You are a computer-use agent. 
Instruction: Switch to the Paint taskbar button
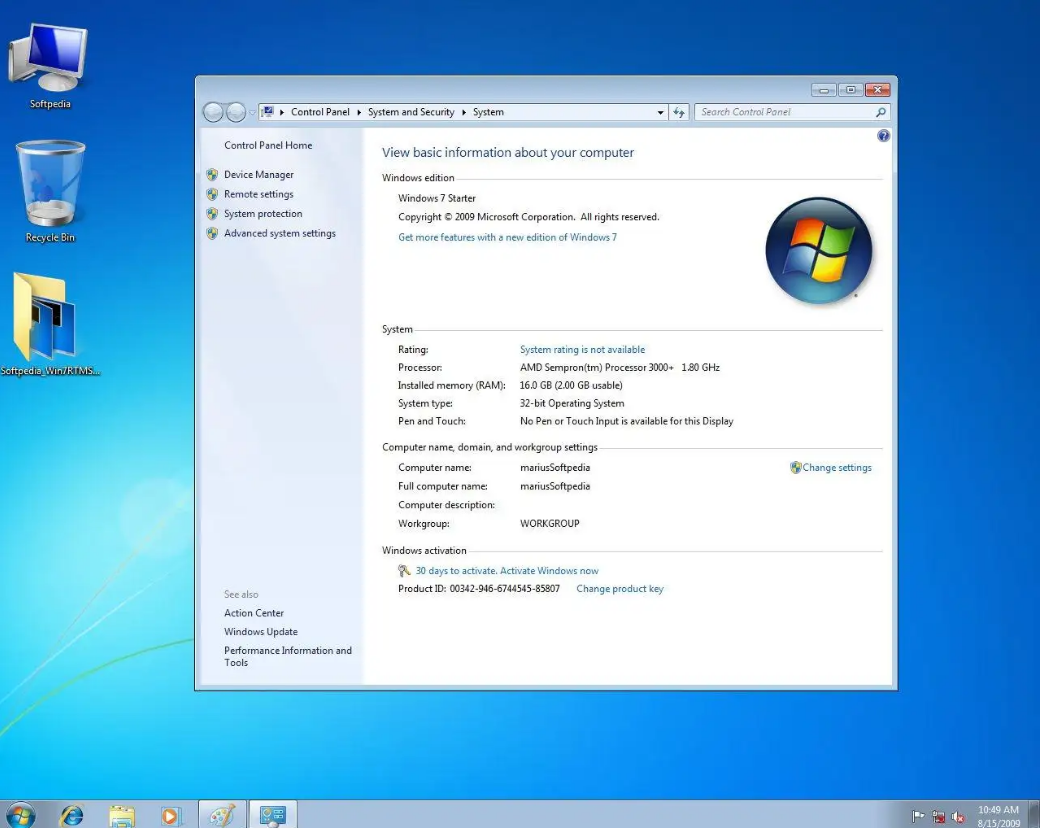222,815
